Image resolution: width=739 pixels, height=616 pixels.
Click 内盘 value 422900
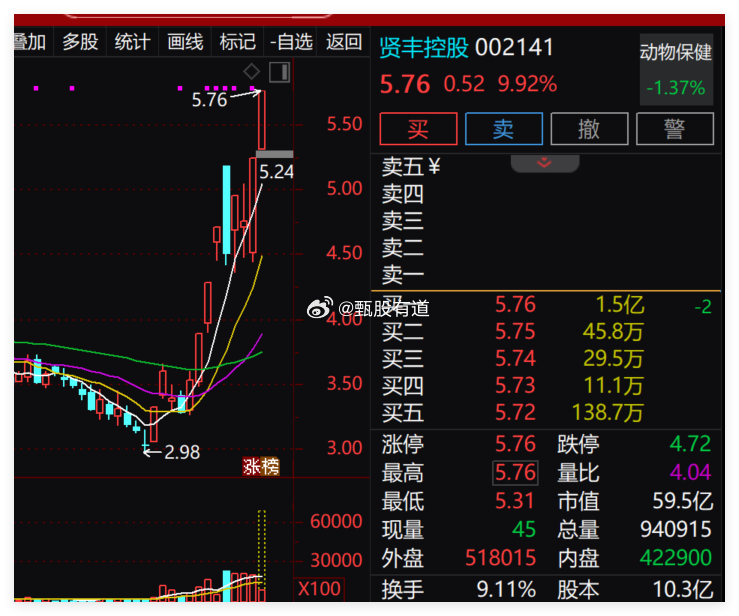pos(675,558)
